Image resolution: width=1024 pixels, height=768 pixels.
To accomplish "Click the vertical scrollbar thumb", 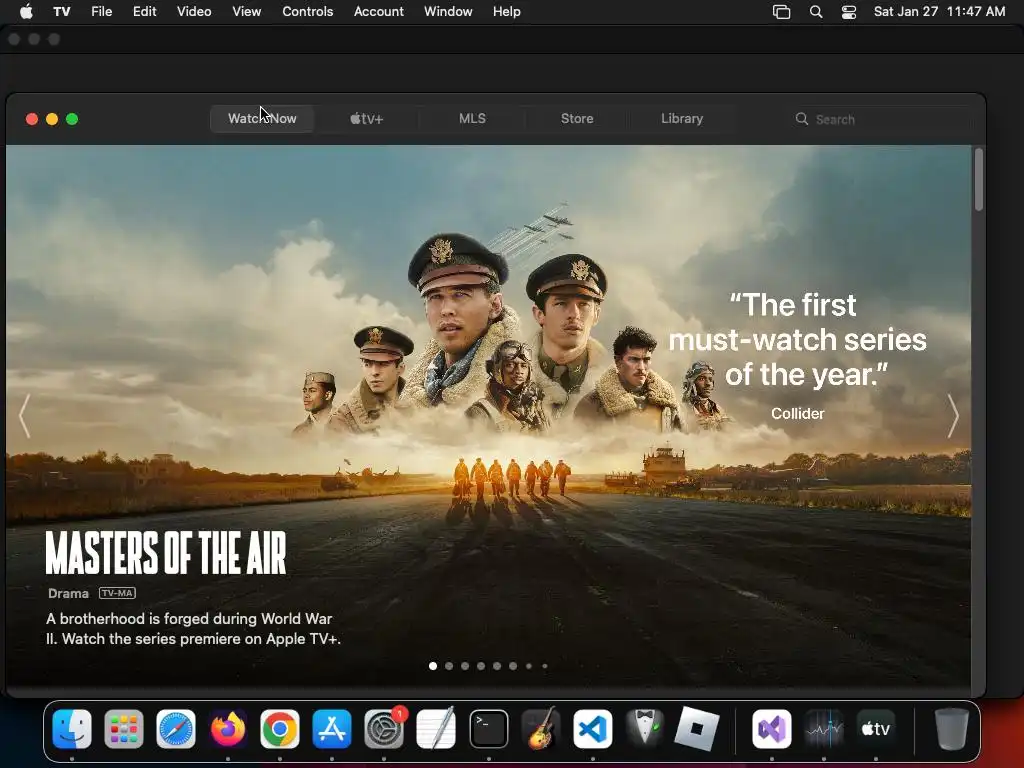I will click(978, 180).
